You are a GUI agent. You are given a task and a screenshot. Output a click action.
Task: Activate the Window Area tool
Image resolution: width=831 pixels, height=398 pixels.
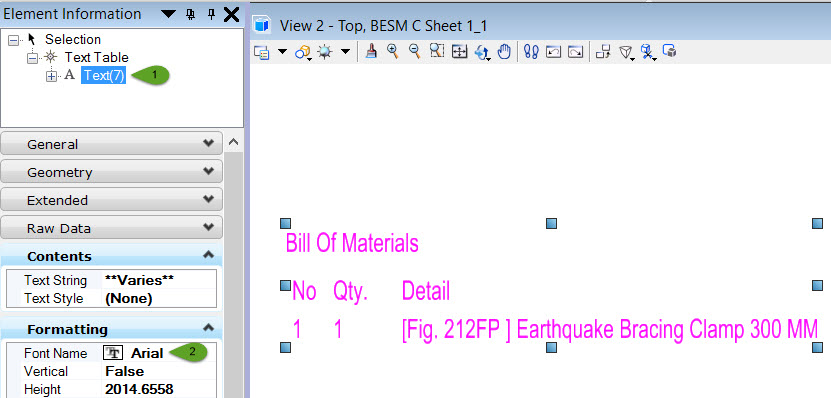(x=437, y=51)
